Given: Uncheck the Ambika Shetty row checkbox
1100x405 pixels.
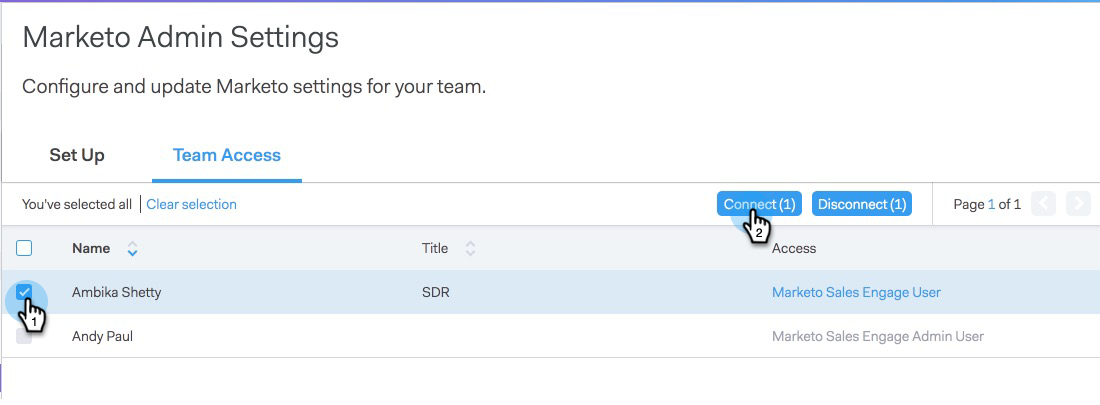Looking at the screenshot, I should point(25,292).
